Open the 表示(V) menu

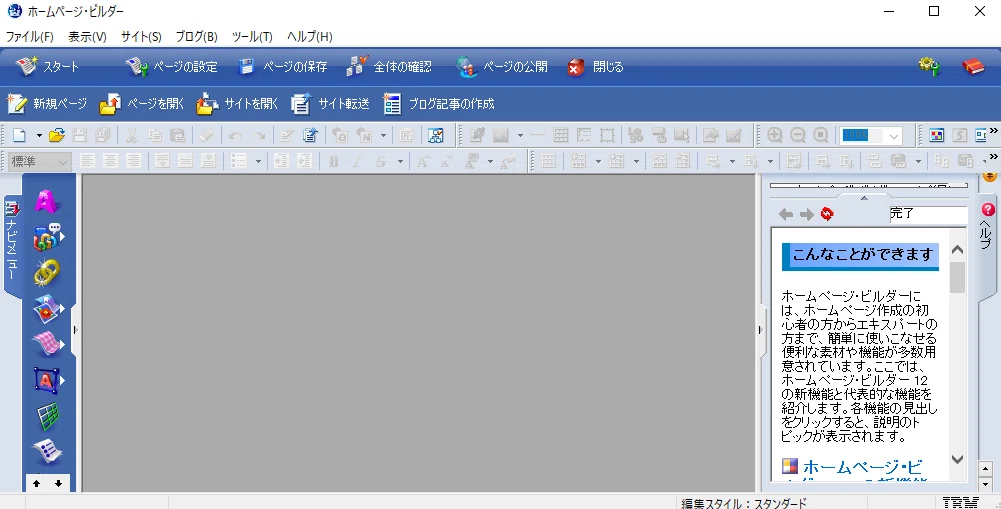87,36
